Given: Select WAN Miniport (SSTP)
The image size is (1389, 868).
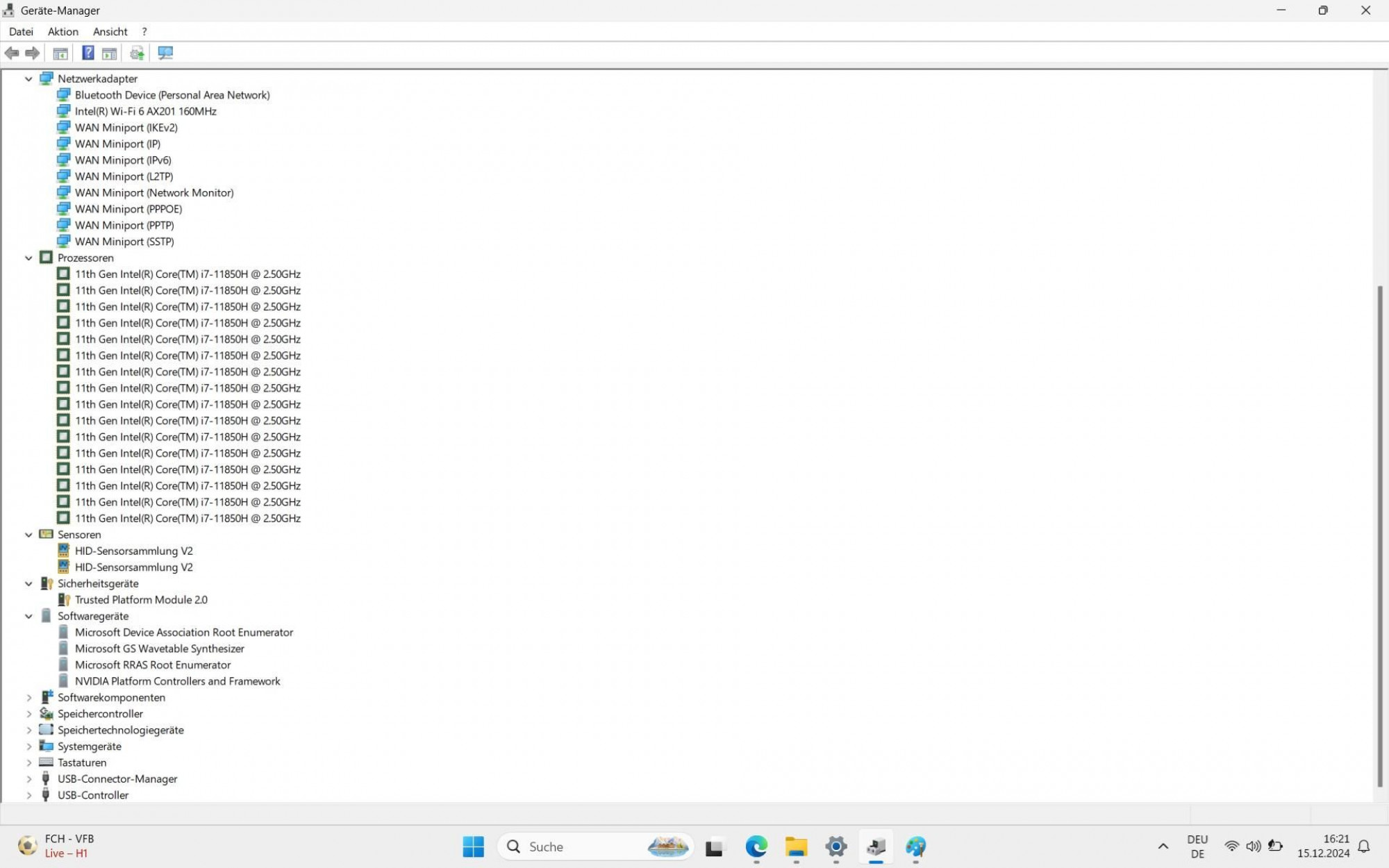Looking at the screenshot, I should tap(124, 242).
